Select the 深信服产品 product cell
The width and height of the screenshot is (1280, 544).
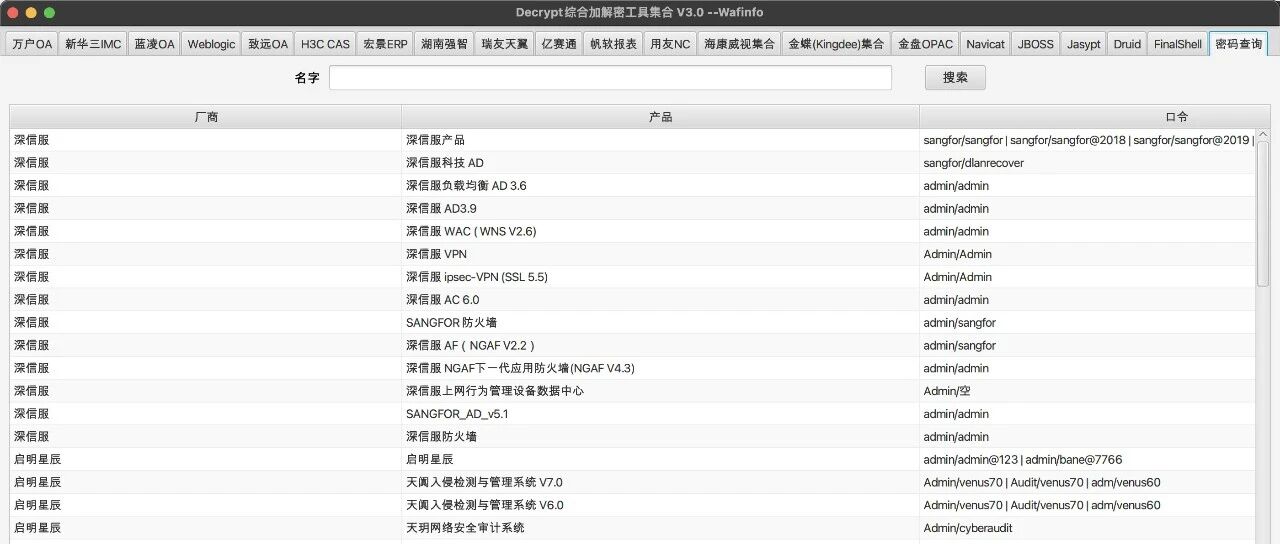[661, 140]
